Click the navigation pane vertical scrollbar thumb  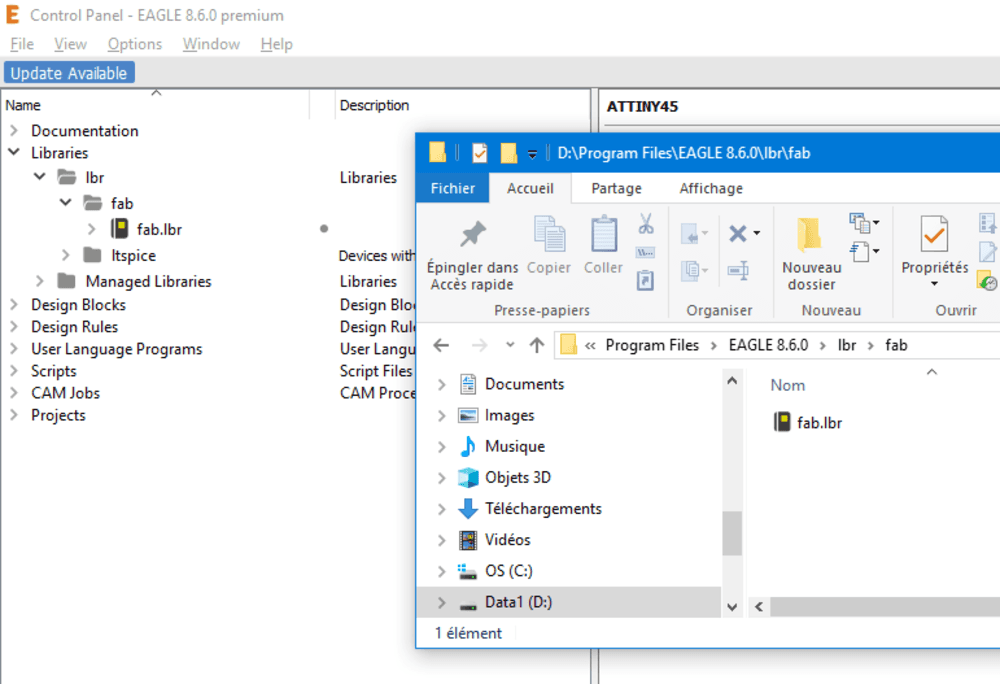pos(732,533)
